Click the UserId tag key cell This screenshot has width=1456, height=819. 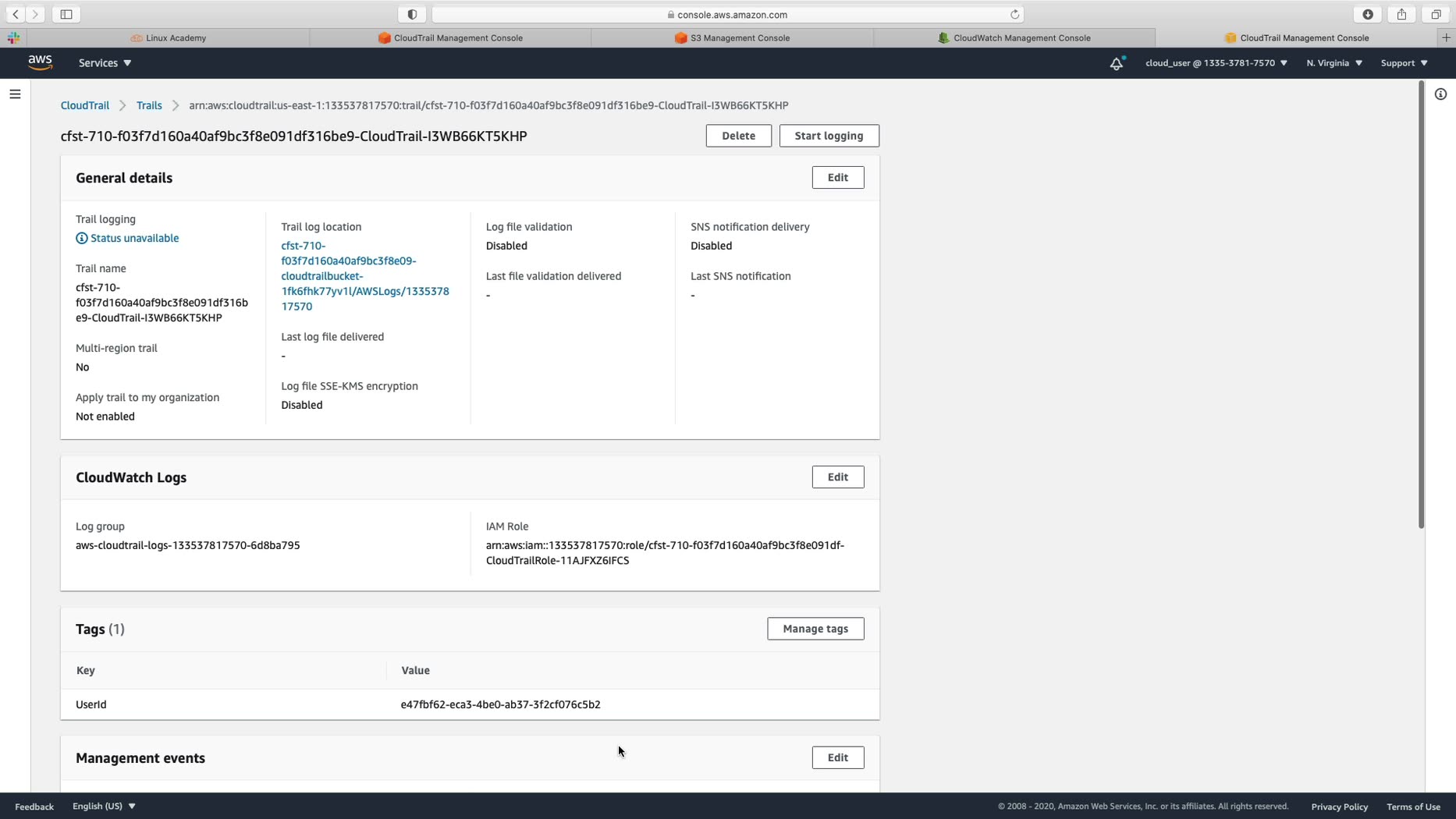click(x=91, y=704)
